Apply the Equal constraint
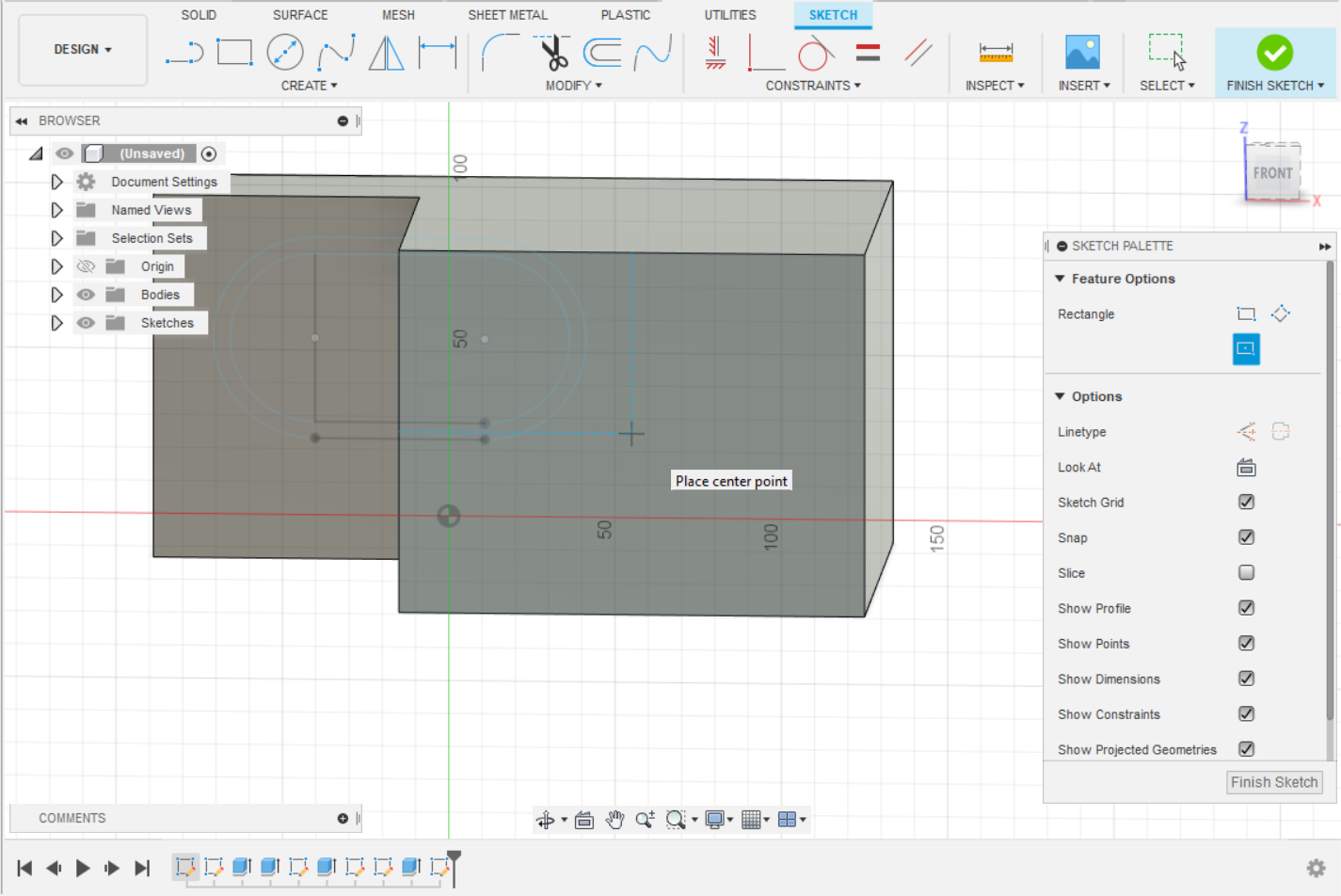Viewport: 1341px width, 896px height. coord(868,53)
